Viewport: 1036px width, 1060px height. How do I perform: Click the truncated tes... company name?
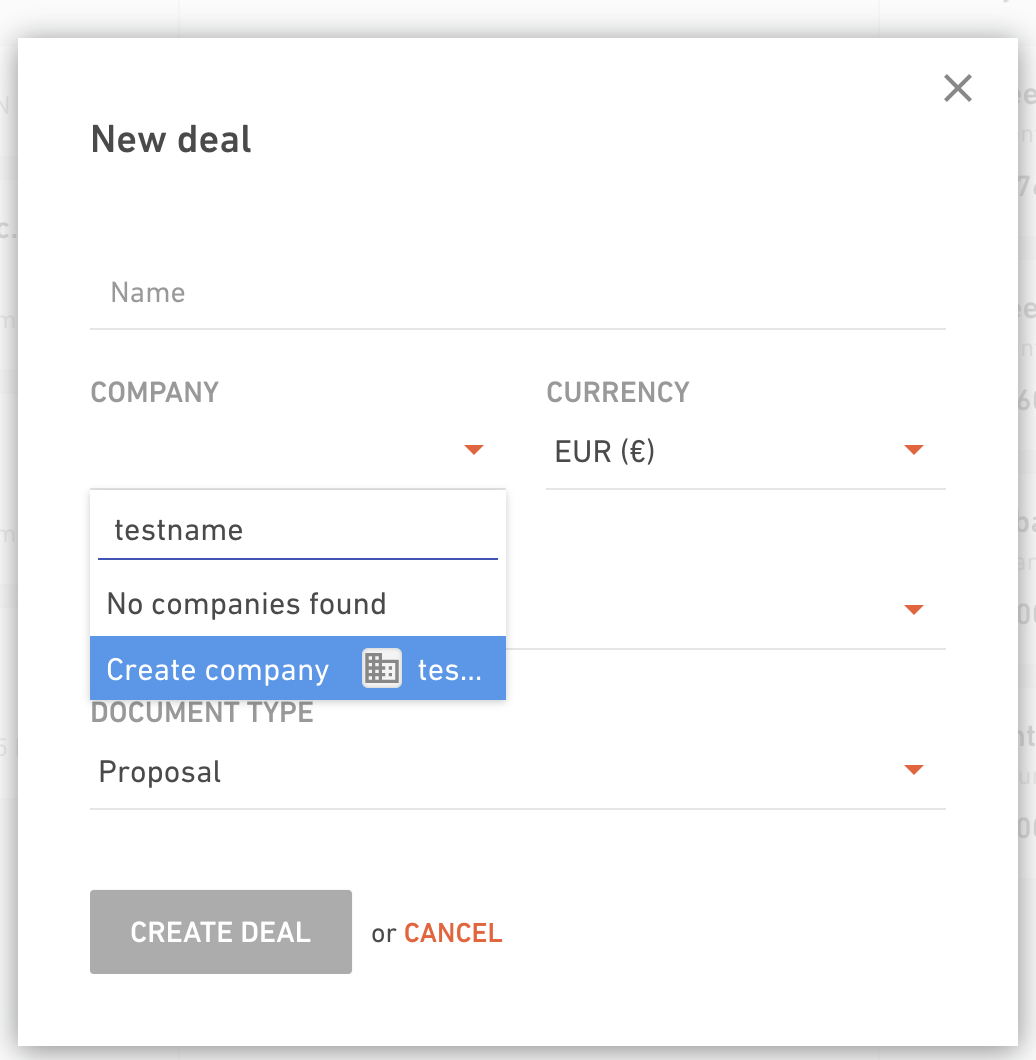(x=450, y=670)
